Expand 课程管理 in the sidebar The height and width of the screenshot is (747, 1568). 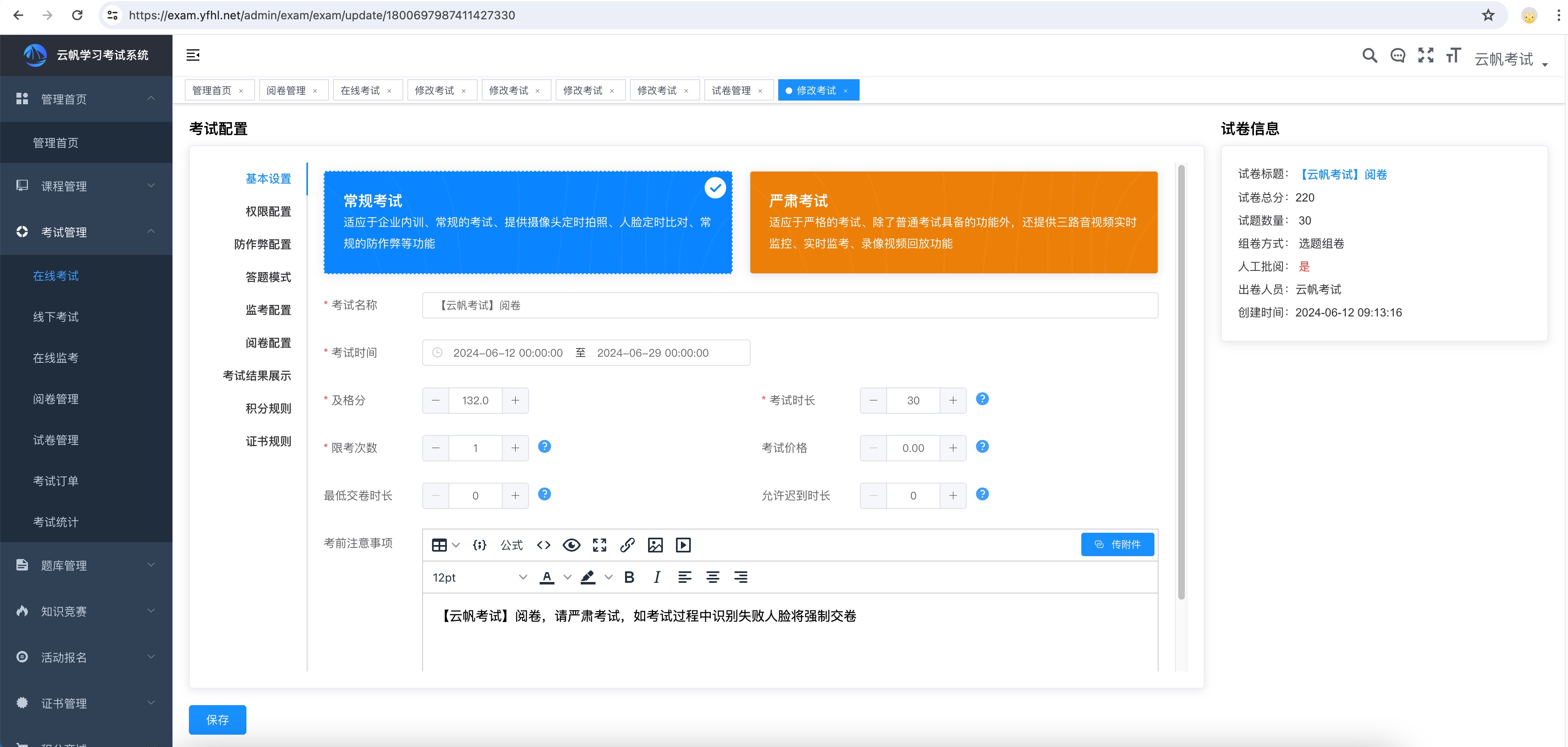point(86,186)
